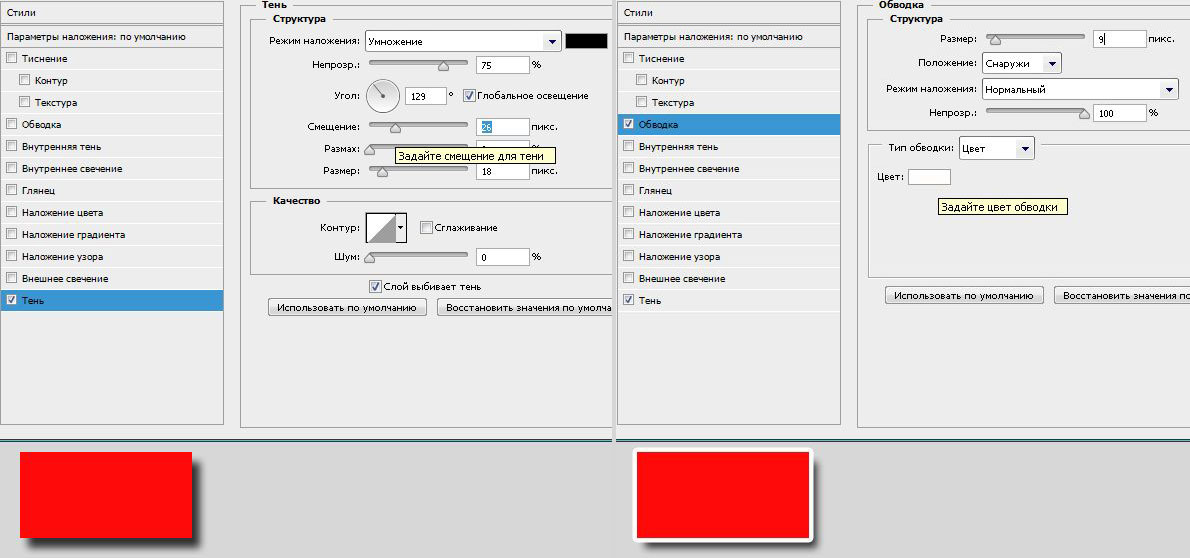Image resolution: width=1190 pixels, height=558 pixels.
Task: Open the black shadow color swatch
Action: [586, 41]
